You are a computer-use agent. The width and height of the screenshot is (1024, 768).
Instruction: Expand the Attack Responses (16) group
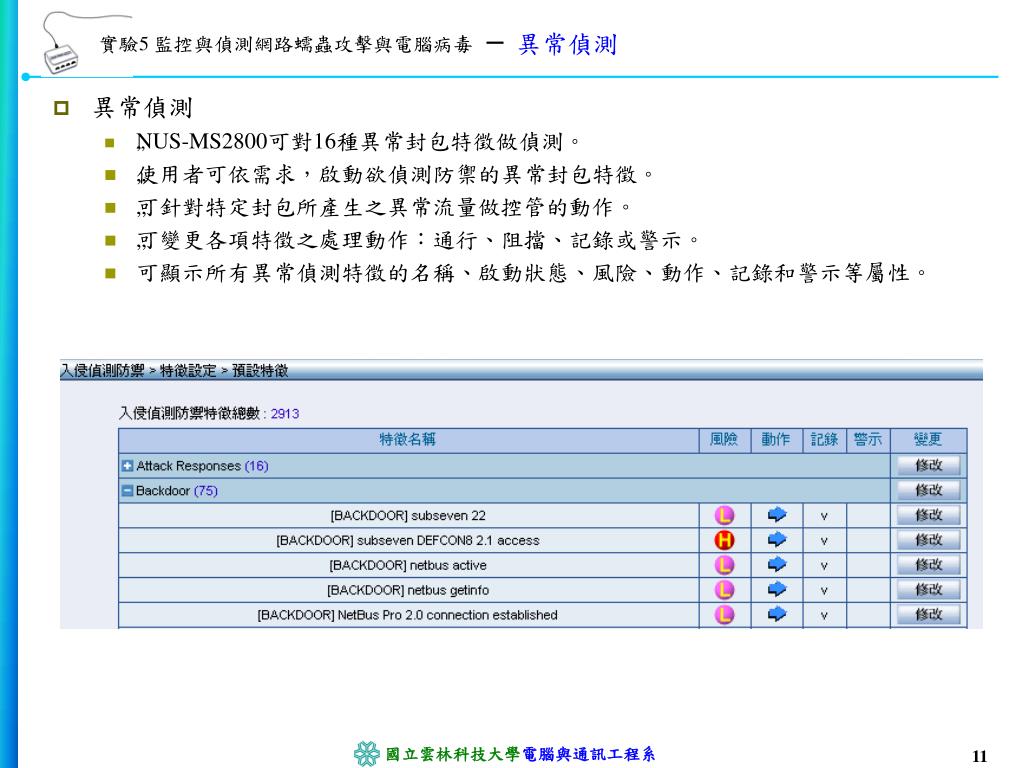(127, 466)
